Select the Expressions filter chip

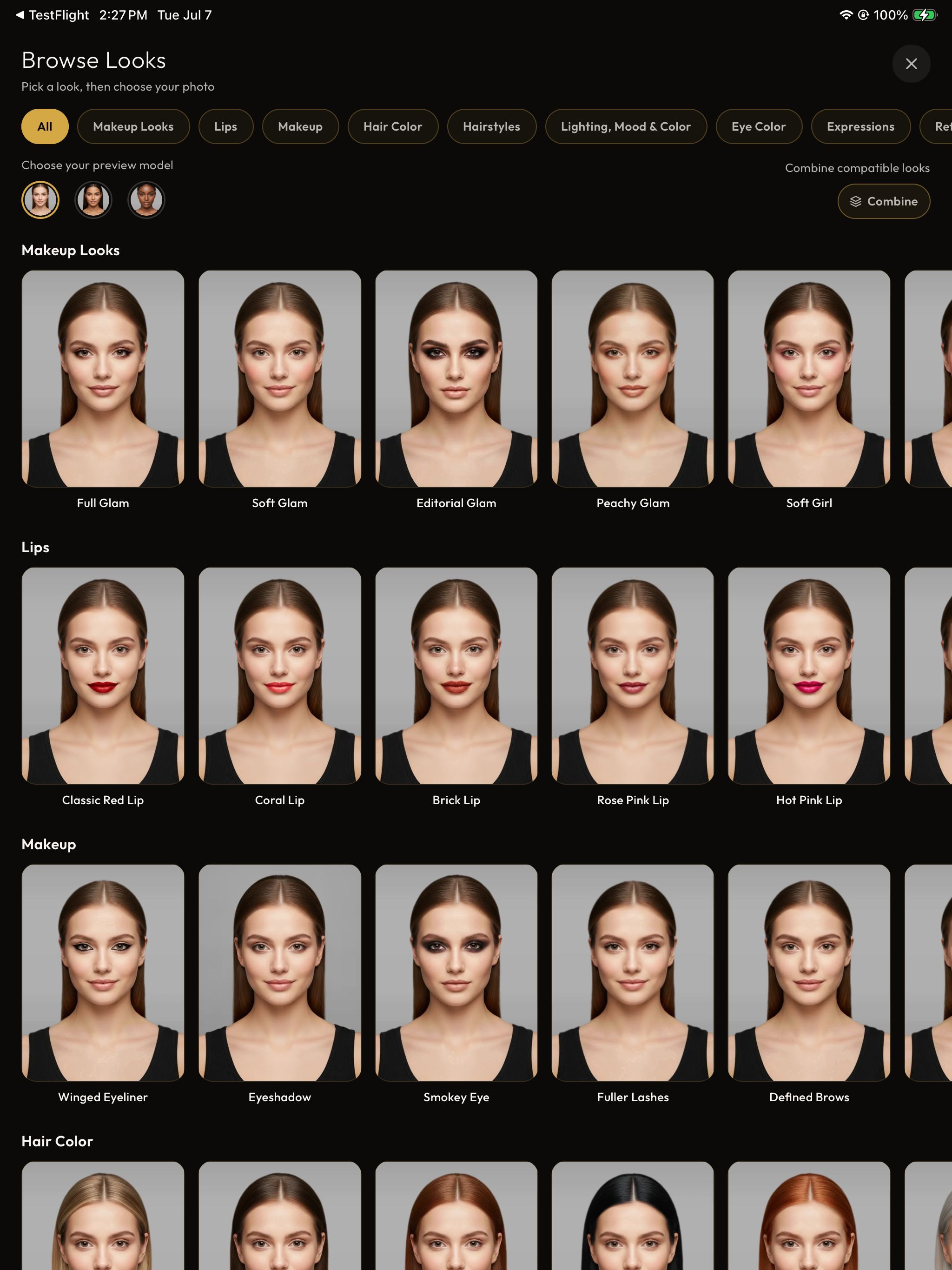point(861,126)
